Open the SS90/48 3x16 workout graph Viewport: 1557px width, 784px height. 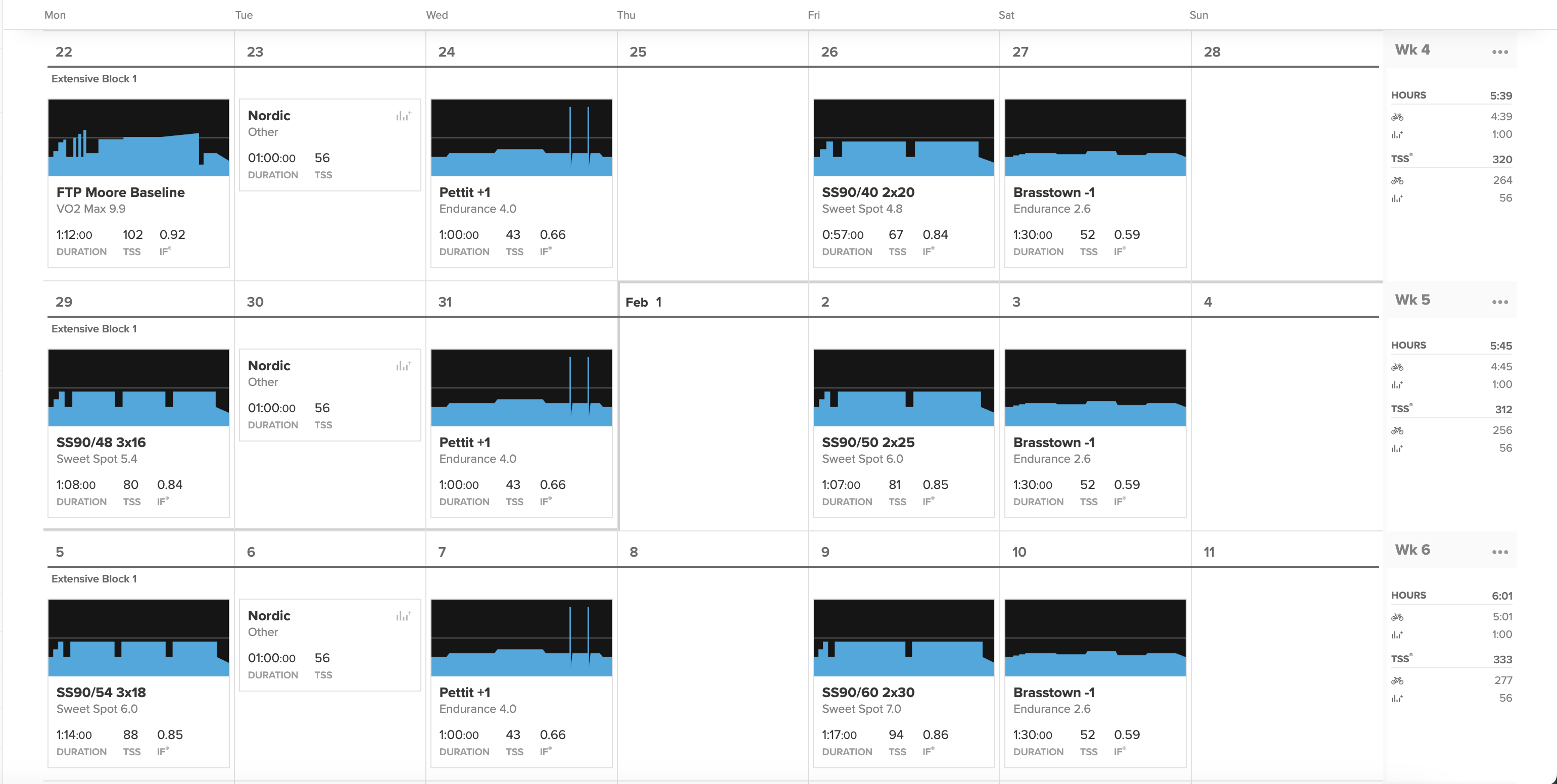click(138, 387)
